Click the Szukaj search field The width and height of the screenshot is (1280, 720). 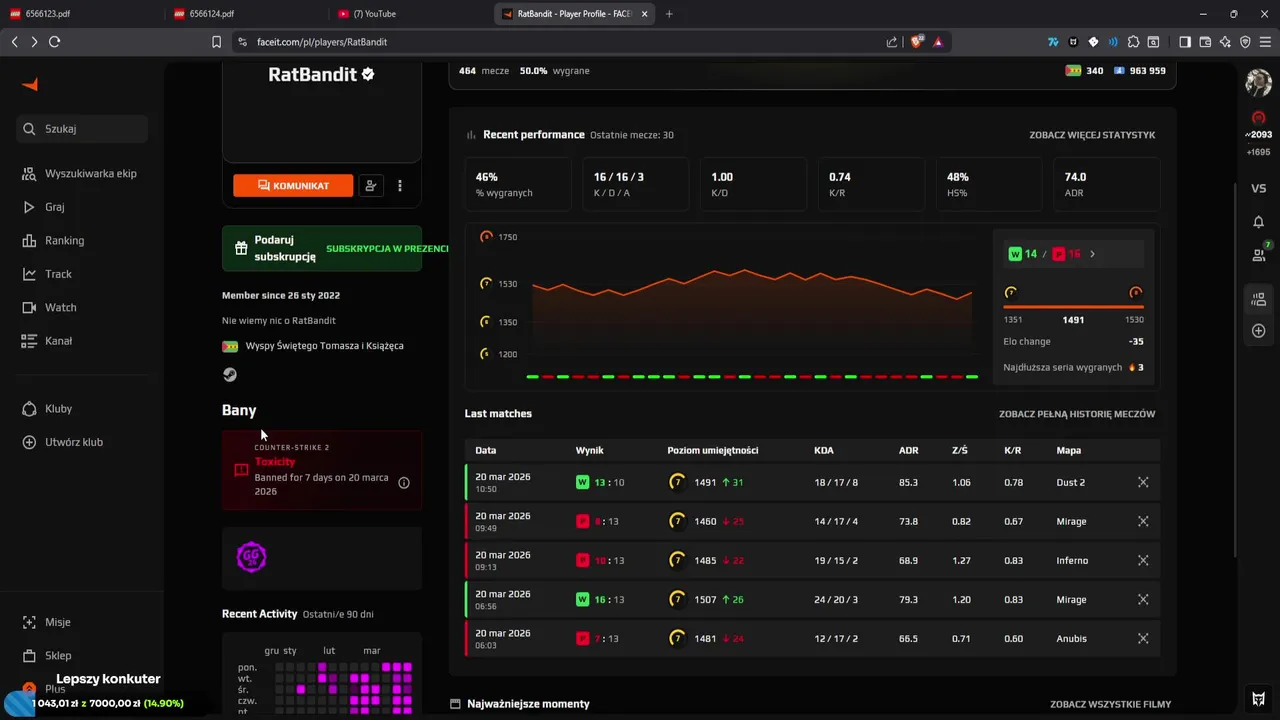coord(84,129)
